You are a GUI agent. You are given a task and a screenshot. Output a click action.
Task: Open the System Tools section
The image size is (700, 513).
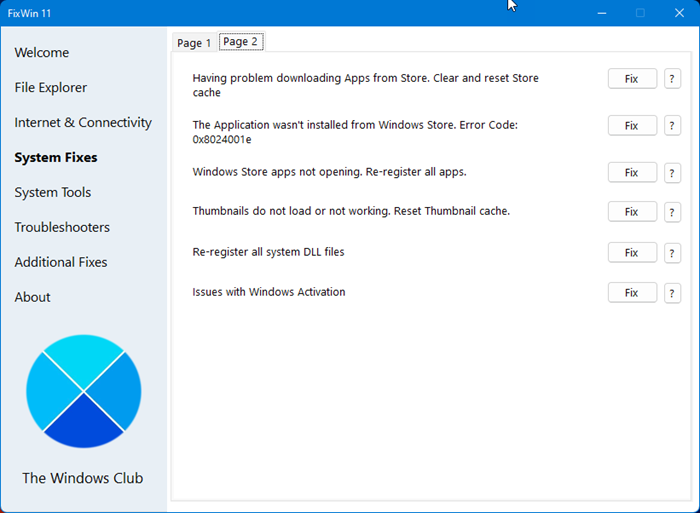point(53,192)
